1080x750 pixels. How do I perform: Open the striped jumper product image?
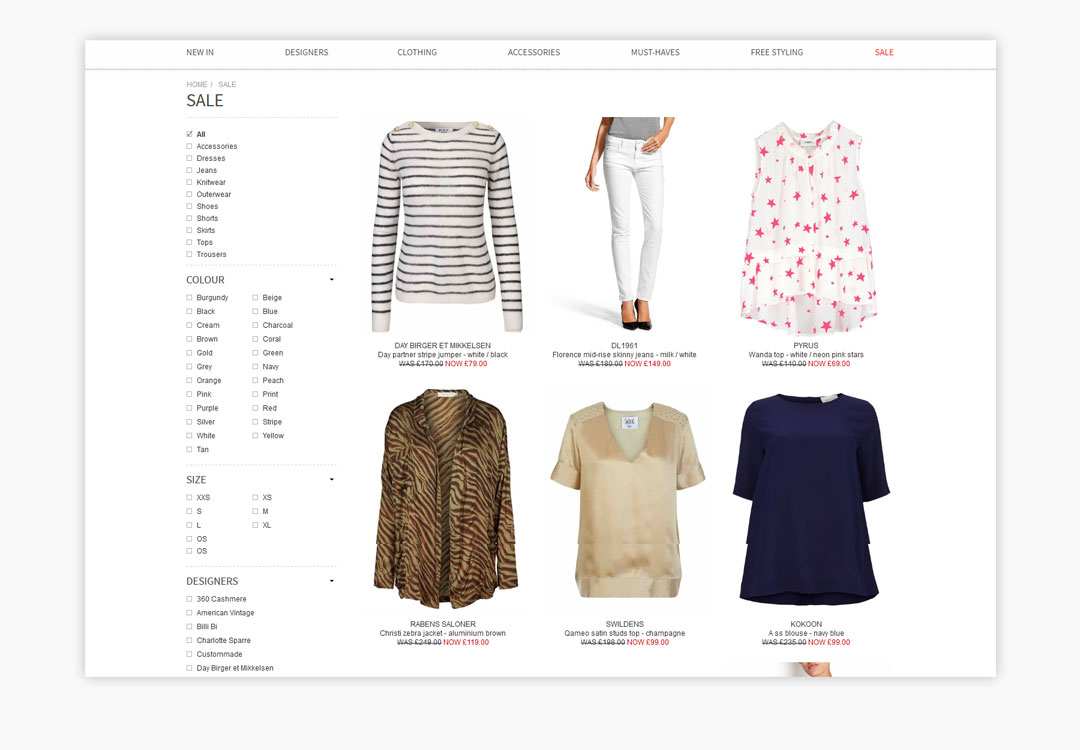point(445,227)
